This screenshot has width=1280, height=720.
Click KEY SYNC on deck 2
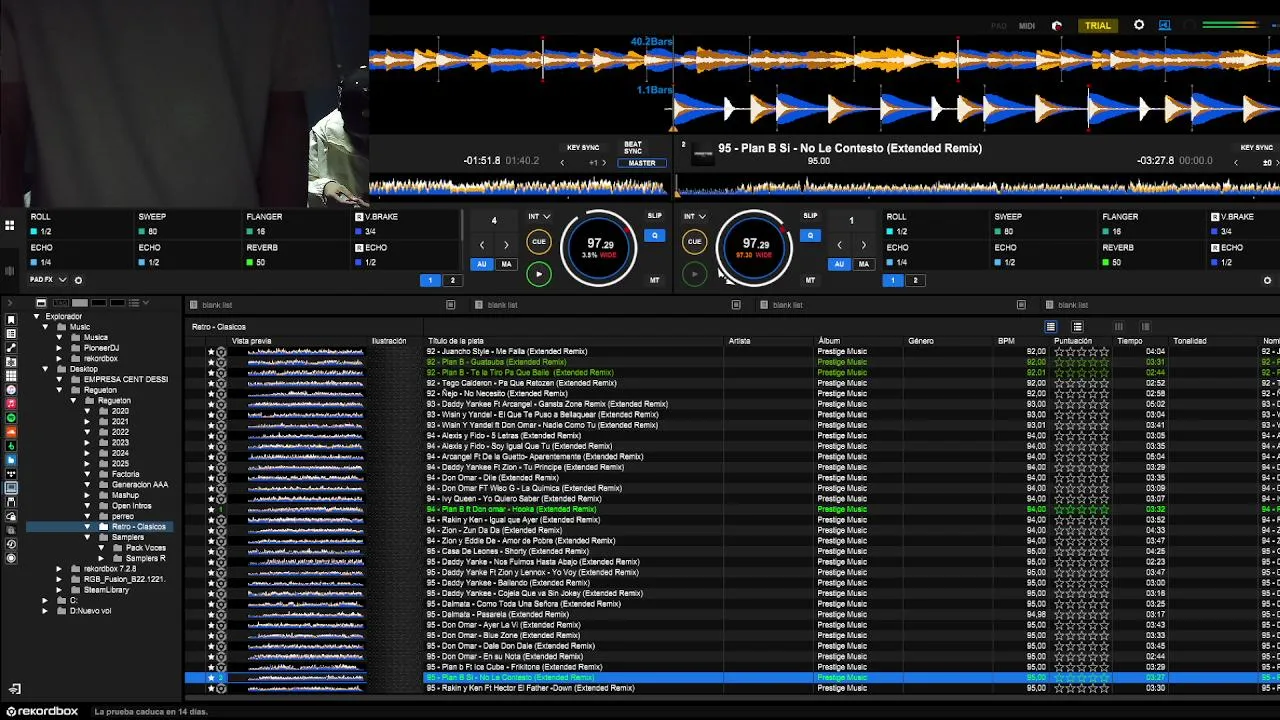1256,148
